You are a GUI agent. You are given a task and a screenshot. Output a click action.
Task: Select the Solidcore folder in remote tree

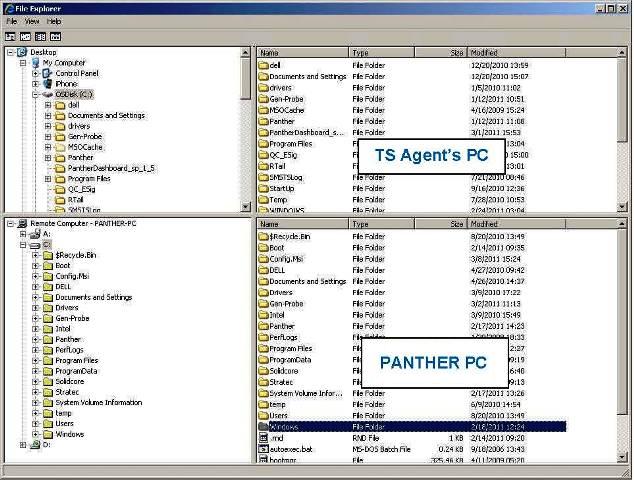69,381
